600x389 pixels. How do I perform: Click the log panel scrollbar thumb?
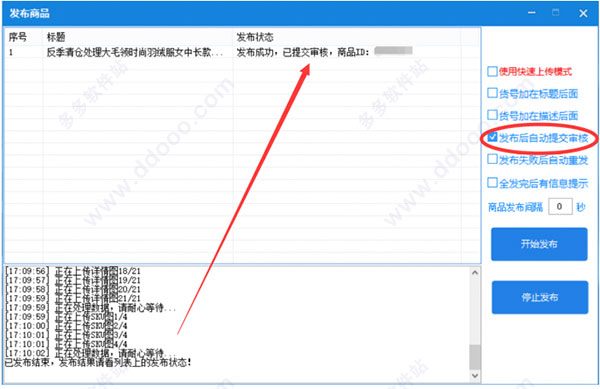pos(475,357)
